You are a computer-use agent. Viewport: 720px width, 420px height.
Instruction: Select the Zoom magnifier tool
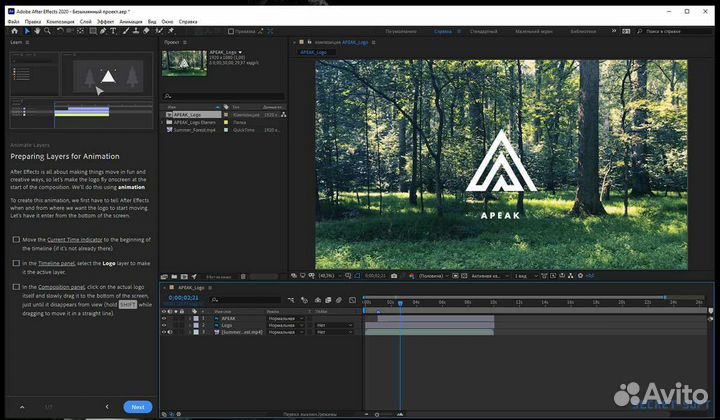(48, 31)
